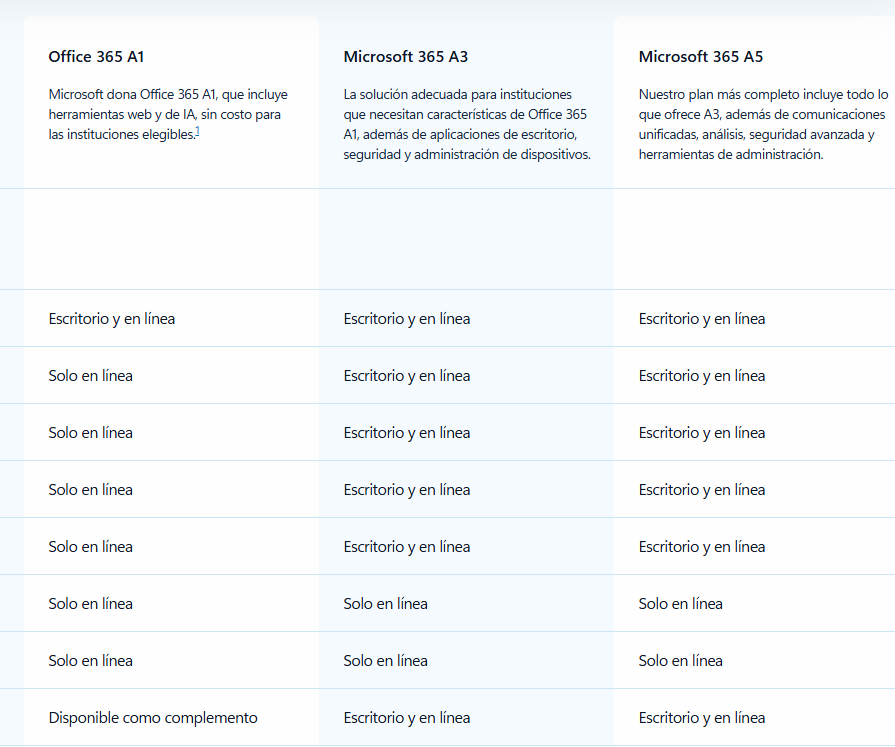Click first "Solo en línea" under Office 365 A1

91,375
